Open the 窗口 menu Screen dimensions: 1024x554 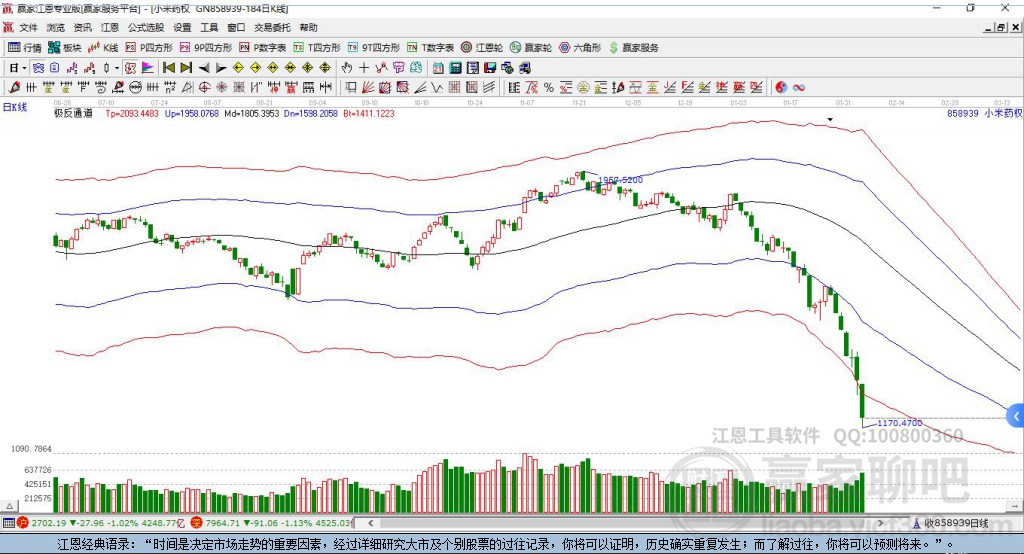coord(236,27)
